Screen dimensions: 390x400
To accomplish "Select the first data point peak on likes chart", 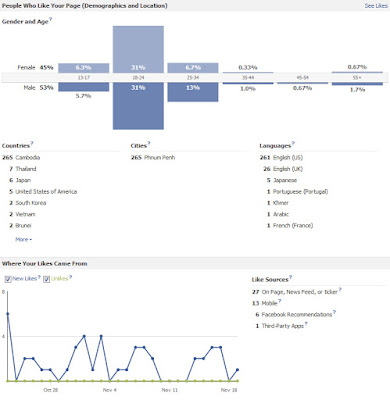I will point(8,314).
